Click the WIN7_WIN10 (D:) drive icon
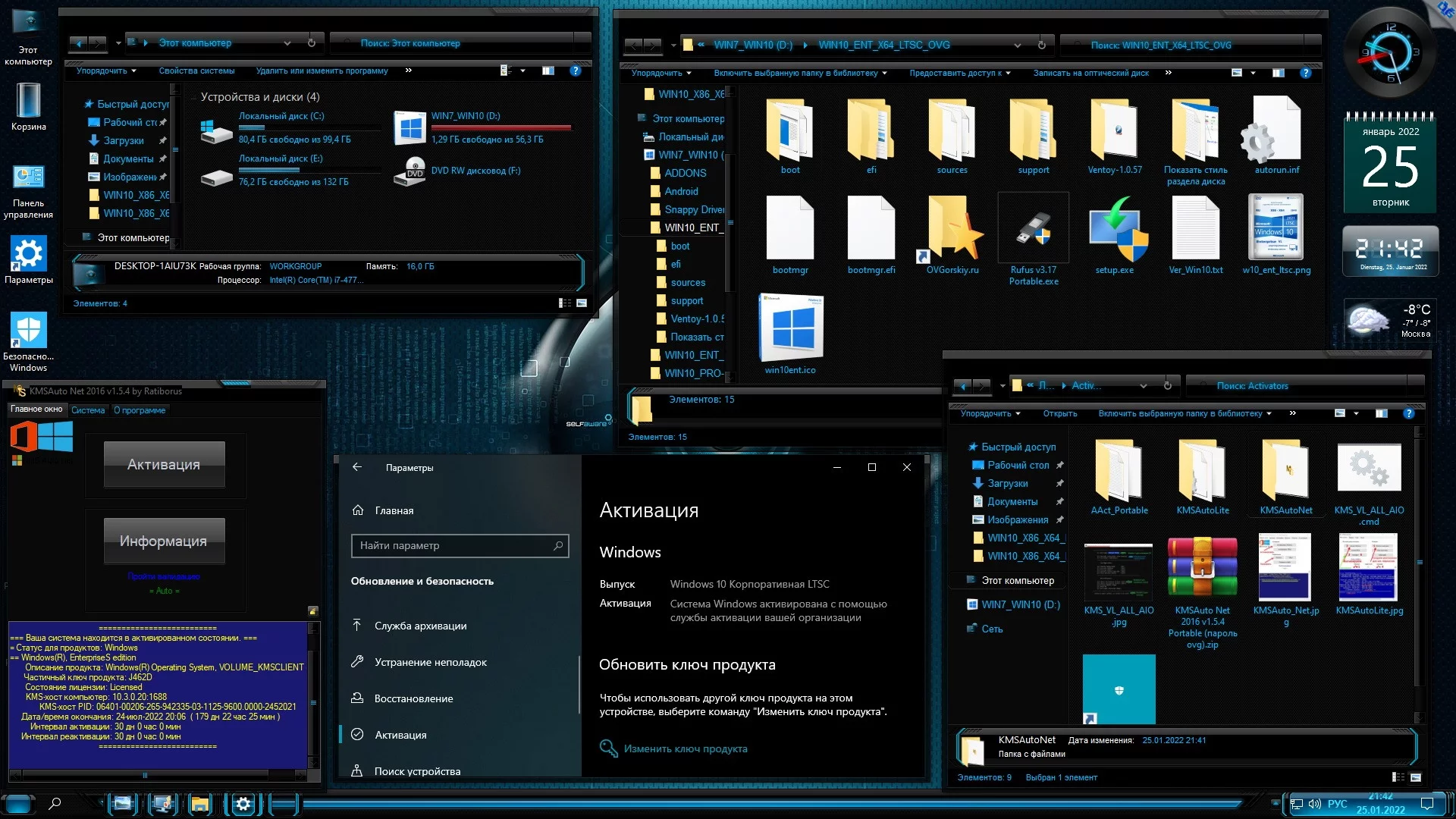1456x819 pixels. tap(410, 127)
